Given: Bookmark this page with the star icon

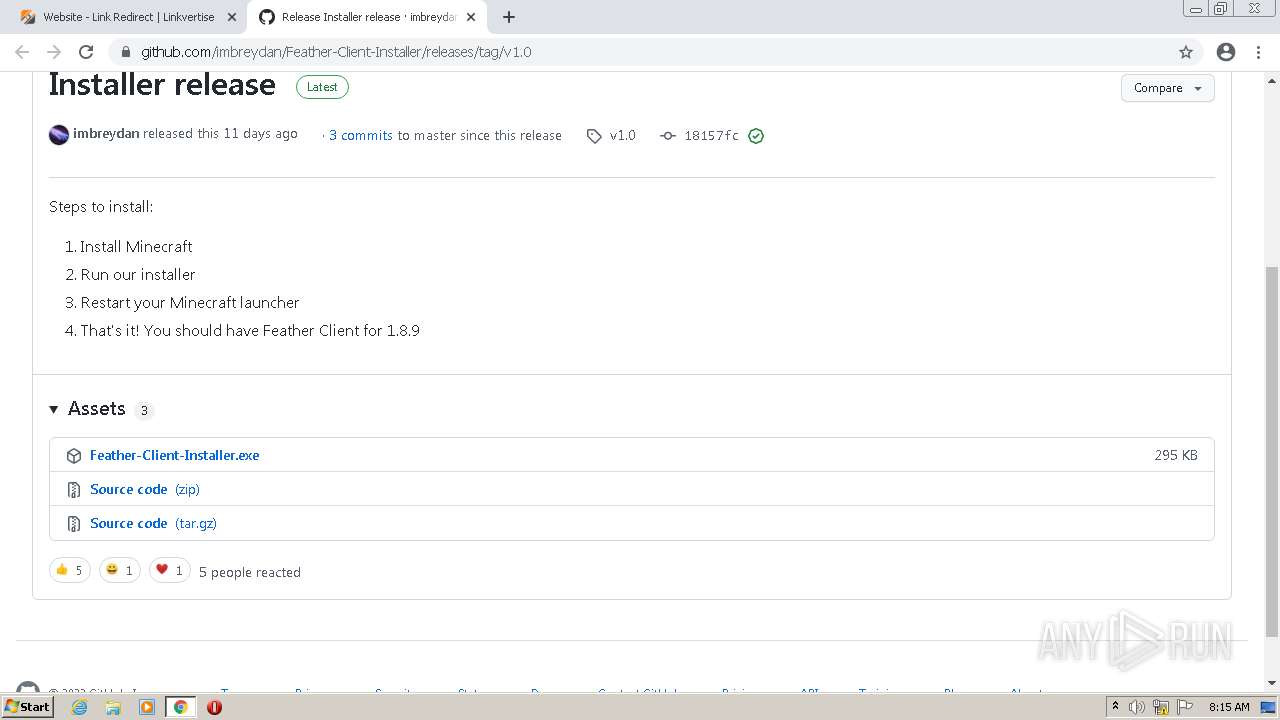Looking at the screenshot, I should coord(1186,52).
